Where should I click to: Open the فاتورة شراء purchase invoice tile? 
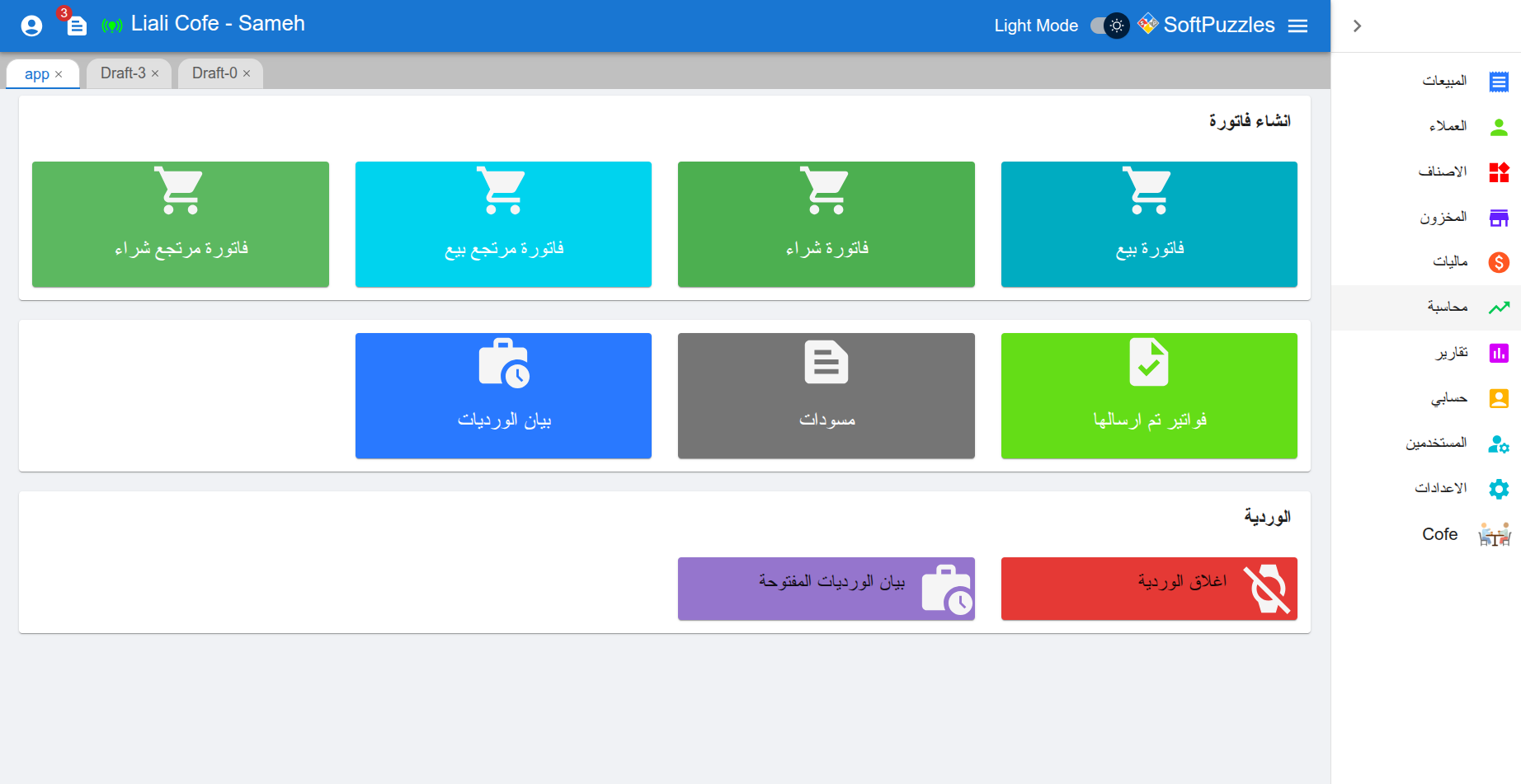[826, 224]
